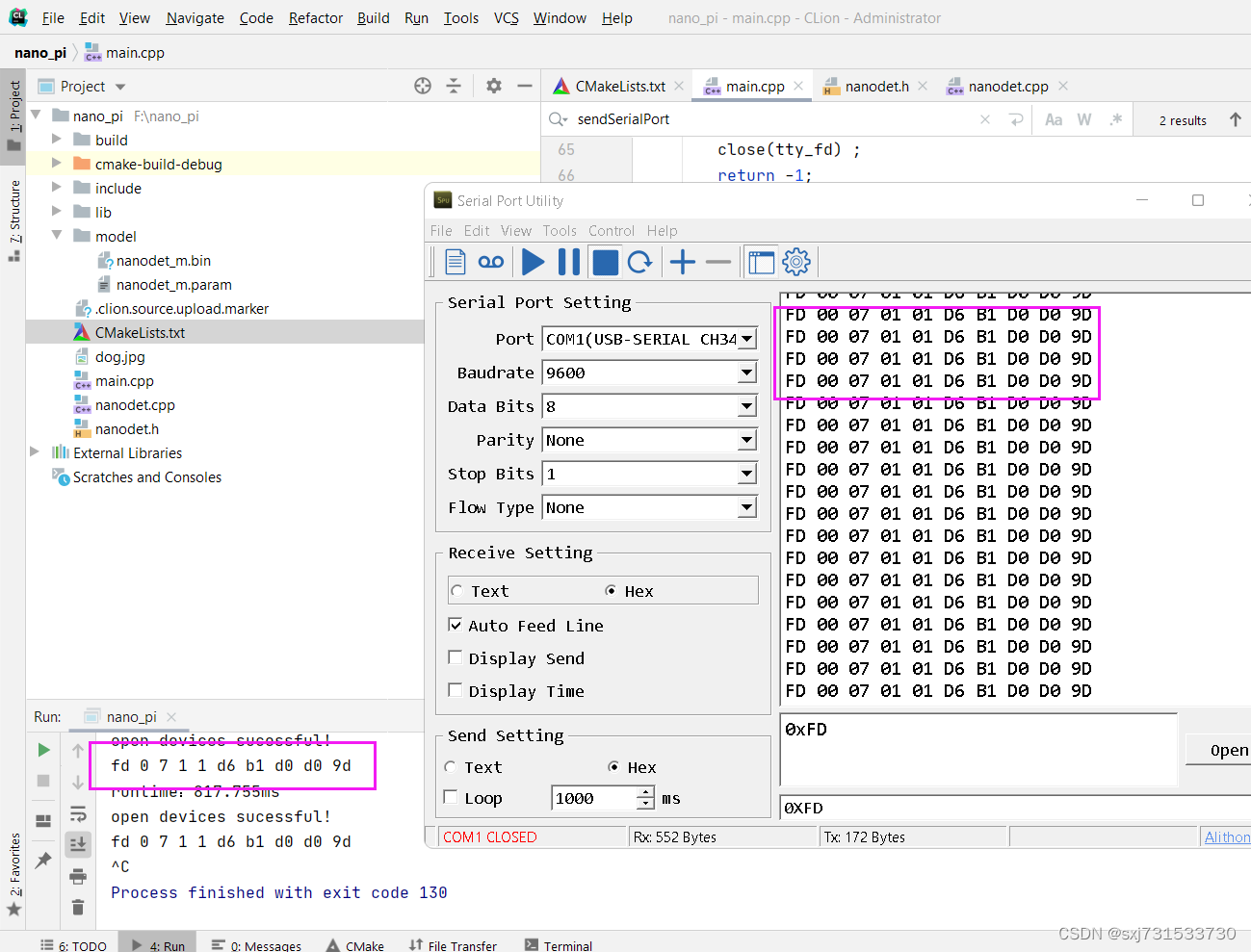Click the blue Play start icon in Serial Port Utility
1251x952 pixels.
533,262
